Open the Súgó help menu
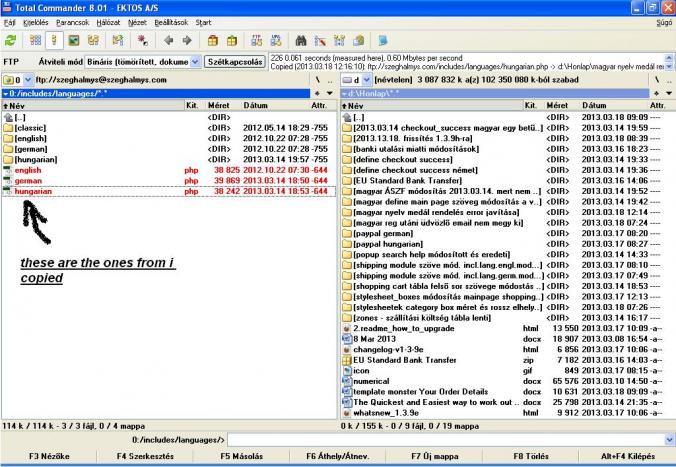676x467 pixels. (664, 22)
